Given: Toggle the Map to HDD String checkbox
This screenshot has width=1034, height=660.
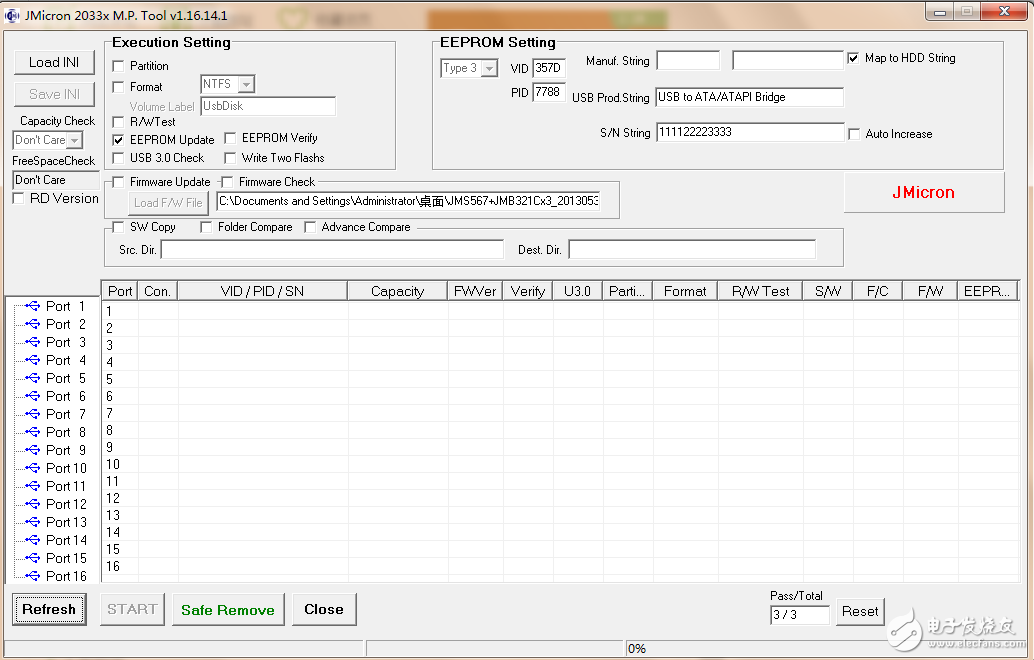Looking at the screenshot, I should (x=853, y=58).
